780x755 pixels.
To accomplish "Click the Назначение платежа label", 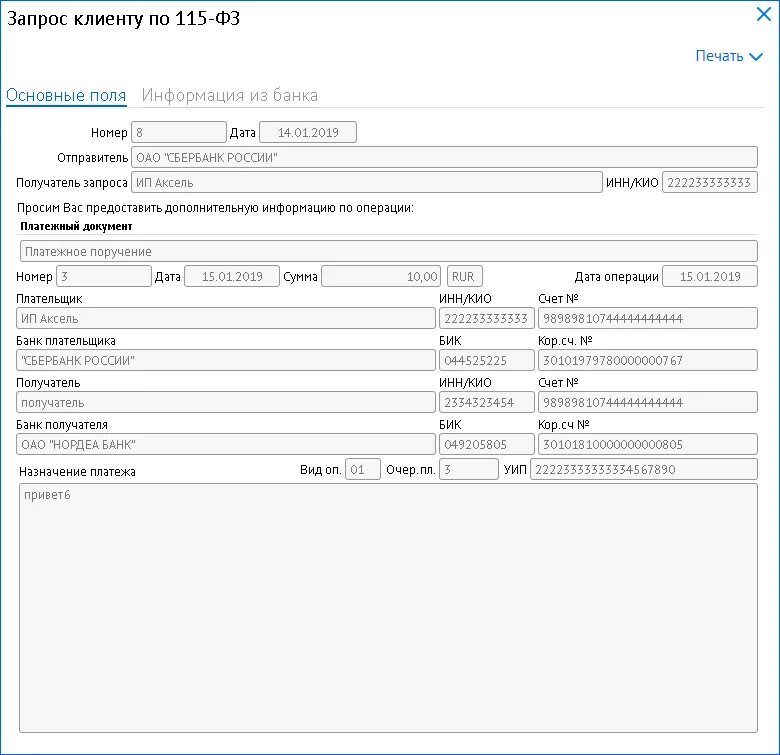I will (x=77, y=472).
